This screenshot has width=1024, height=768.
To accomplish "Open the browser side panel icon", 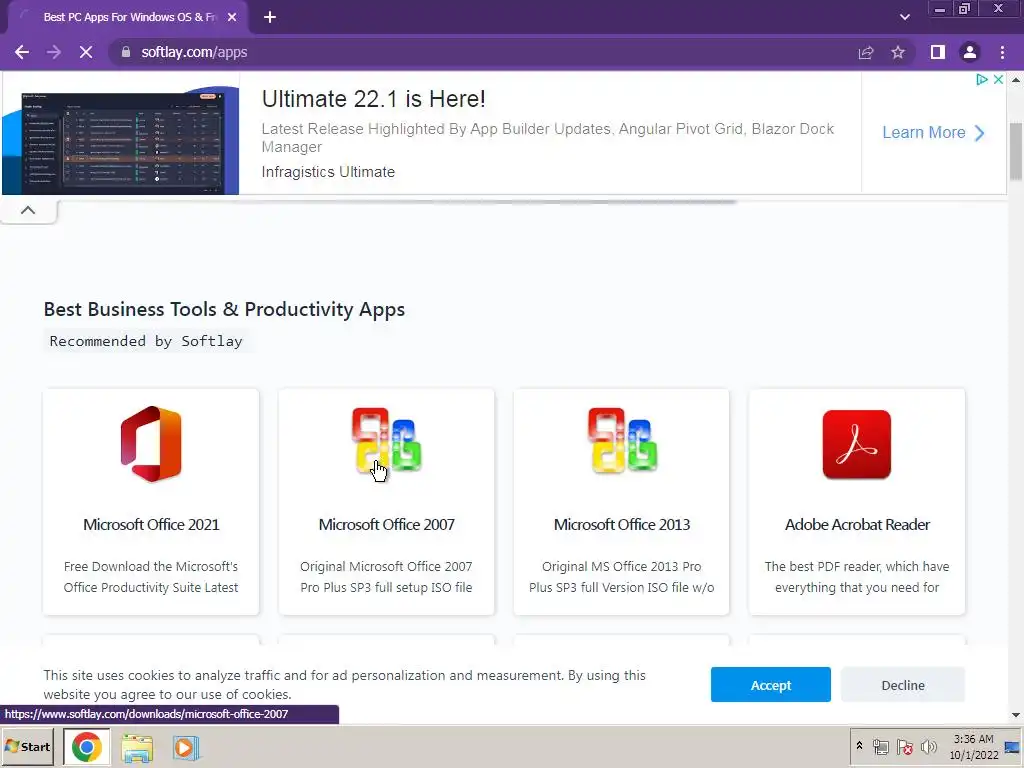I will pos(938,52).
